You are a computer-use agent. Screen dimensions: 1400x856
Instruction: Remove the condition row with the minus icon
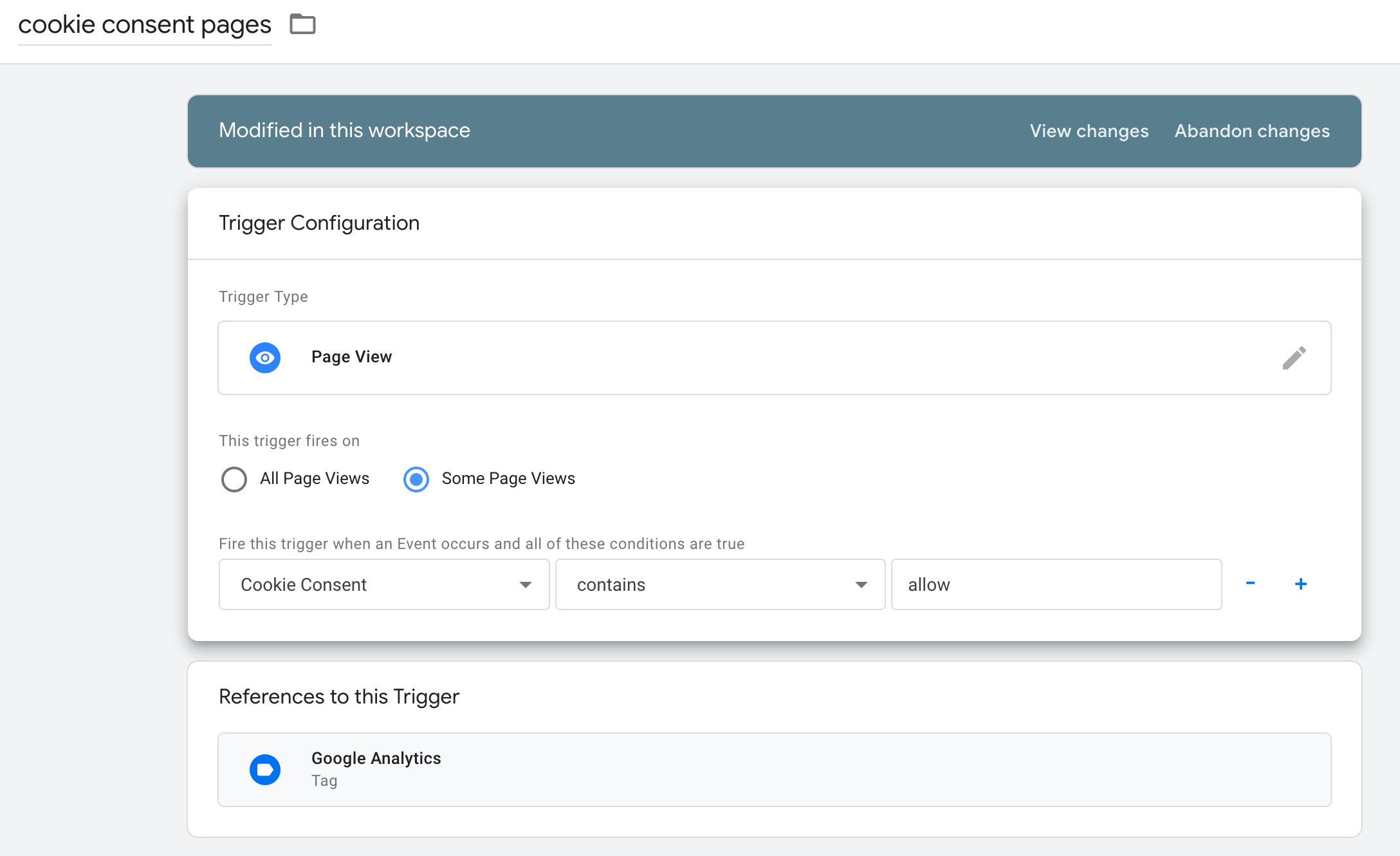(1251, 584)
